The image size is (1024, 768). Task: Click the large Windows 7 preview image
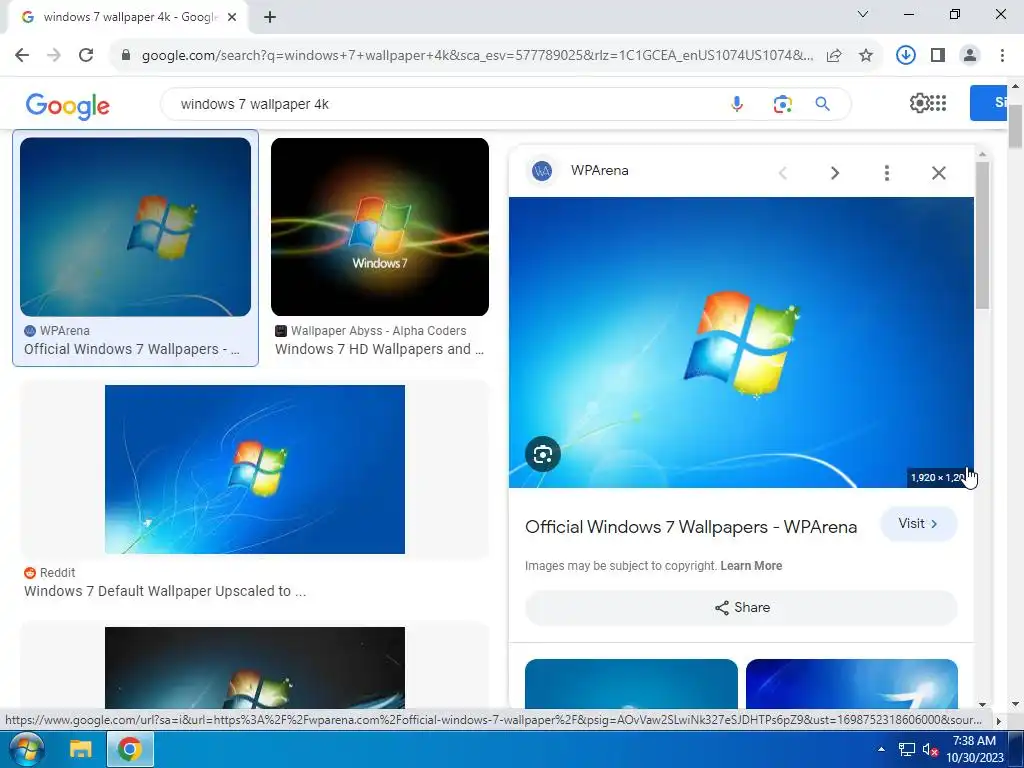click(741, 342)
